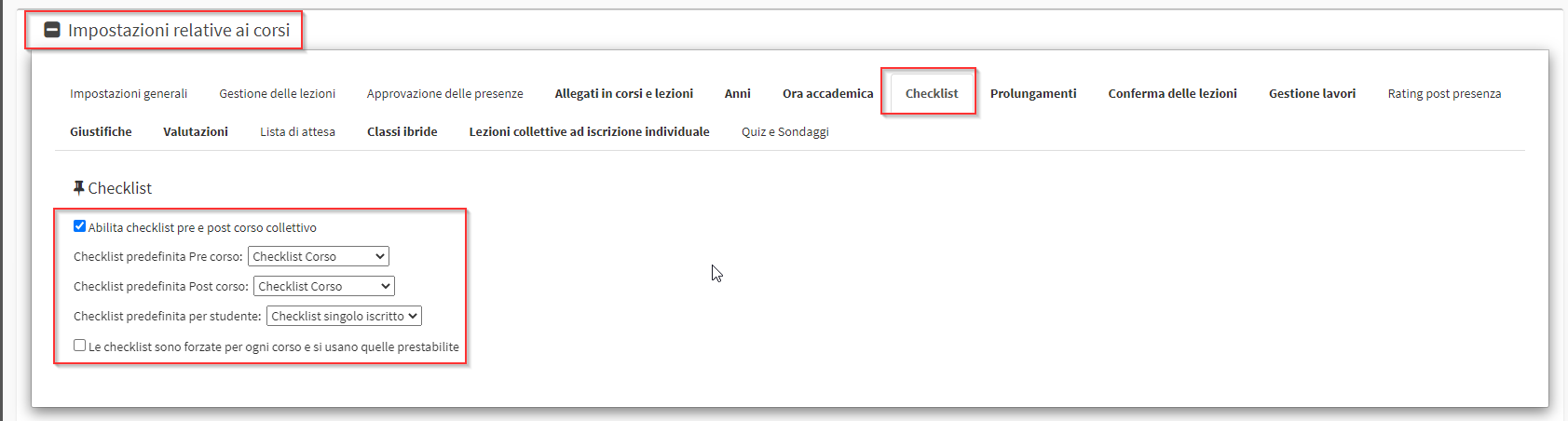Disable Abilita checklist pre e post corso collettivo

(x=79, y=226)
